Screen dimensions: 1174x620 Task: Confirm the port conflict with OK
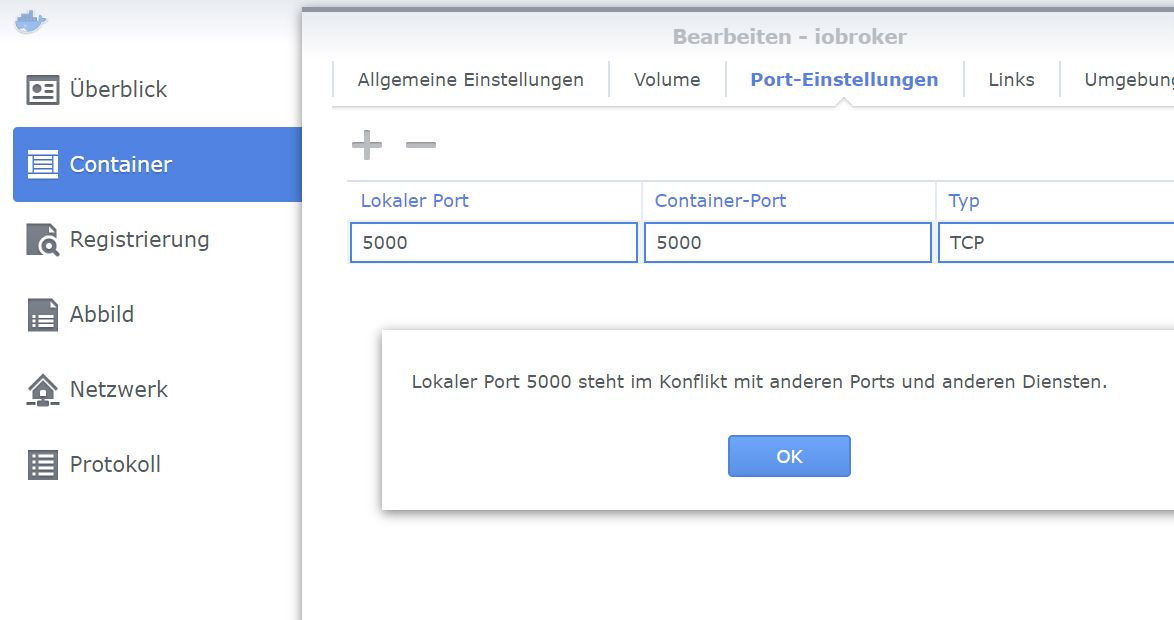point(789,456)
